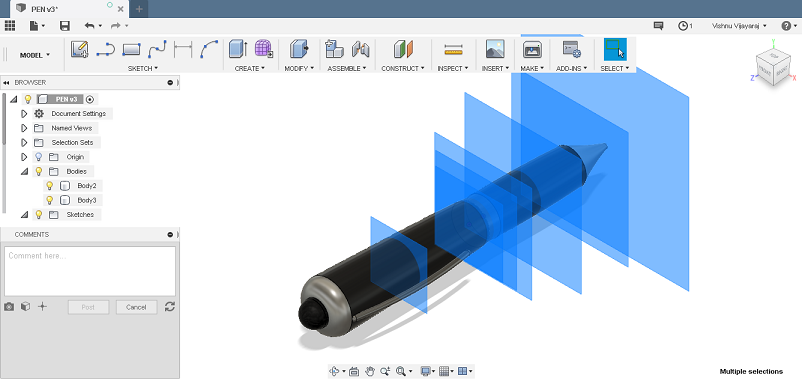802x381 pixels.
Task: Open the ASSEMBLE menu
Action: [x=347, y=68]
